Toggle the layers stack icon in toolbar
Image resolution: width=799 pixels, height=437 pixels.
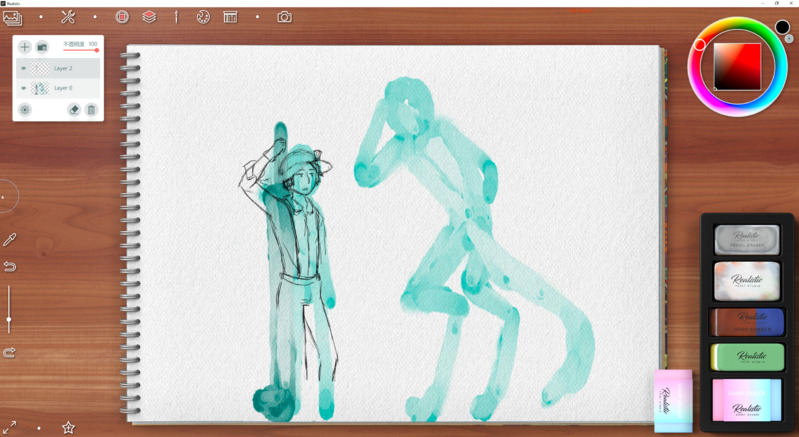tap(149, 17)
